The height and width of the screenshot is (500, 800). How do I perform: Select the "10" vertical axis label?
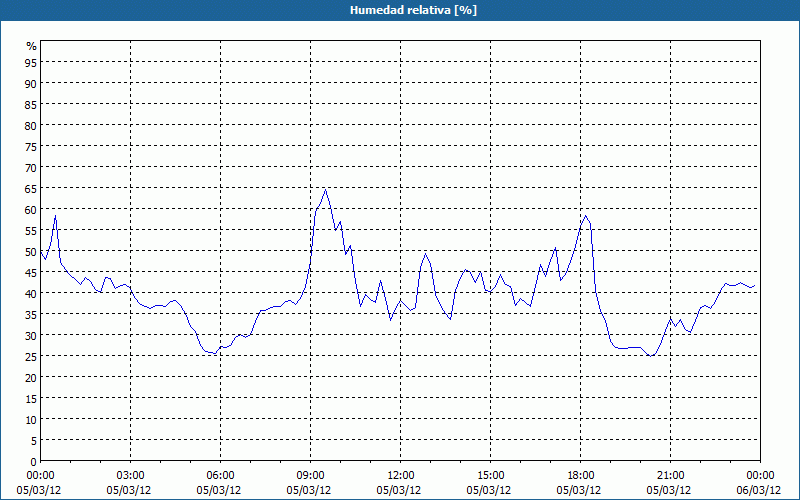31,419
